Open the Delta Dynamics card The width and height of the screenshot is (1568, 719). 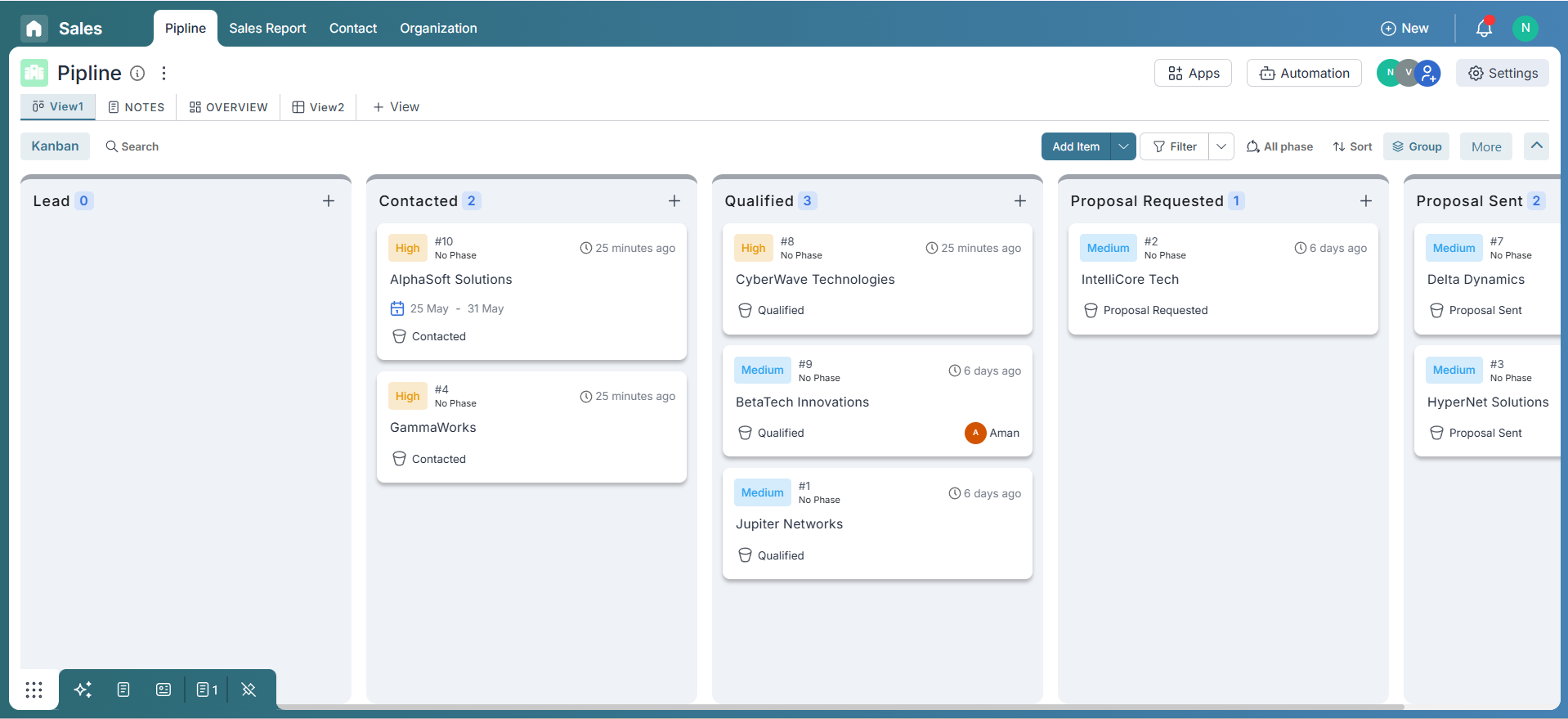pyautogui.click(x=1488, y=279)
